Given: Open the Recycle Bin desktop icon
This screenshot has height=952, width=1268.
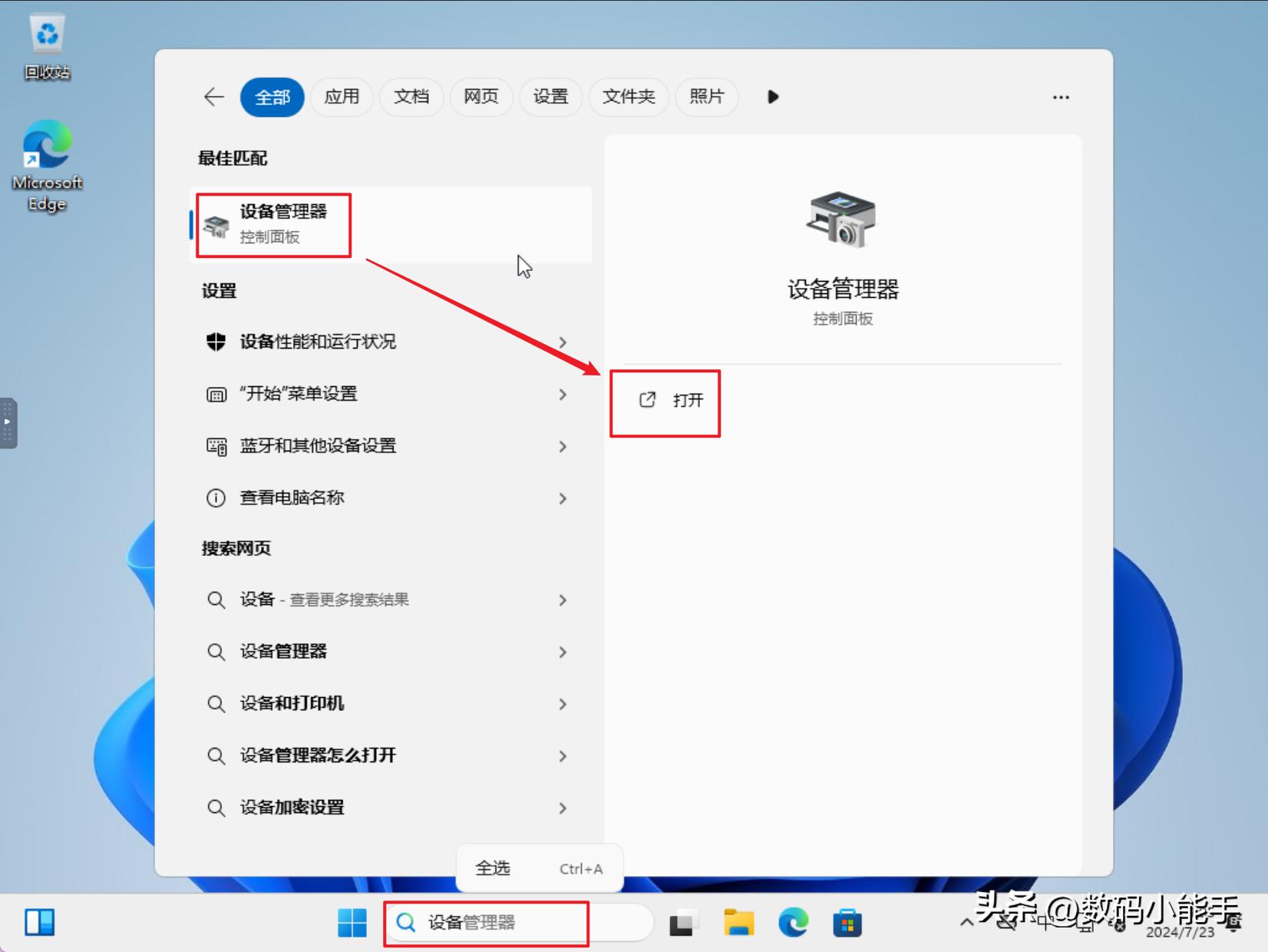Looking at the screenshot, I should [47, 47].
